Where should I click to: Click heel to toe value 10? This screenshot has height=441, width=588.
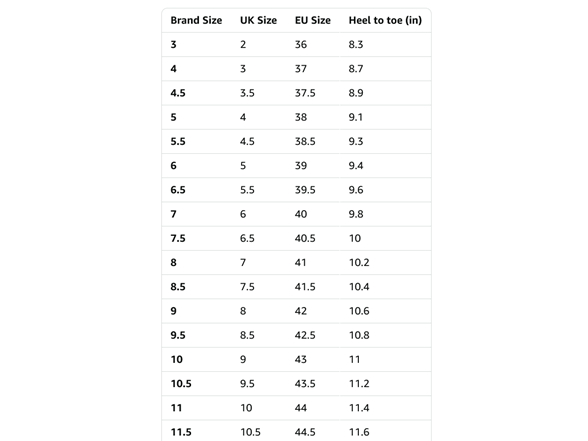(355, 238)
